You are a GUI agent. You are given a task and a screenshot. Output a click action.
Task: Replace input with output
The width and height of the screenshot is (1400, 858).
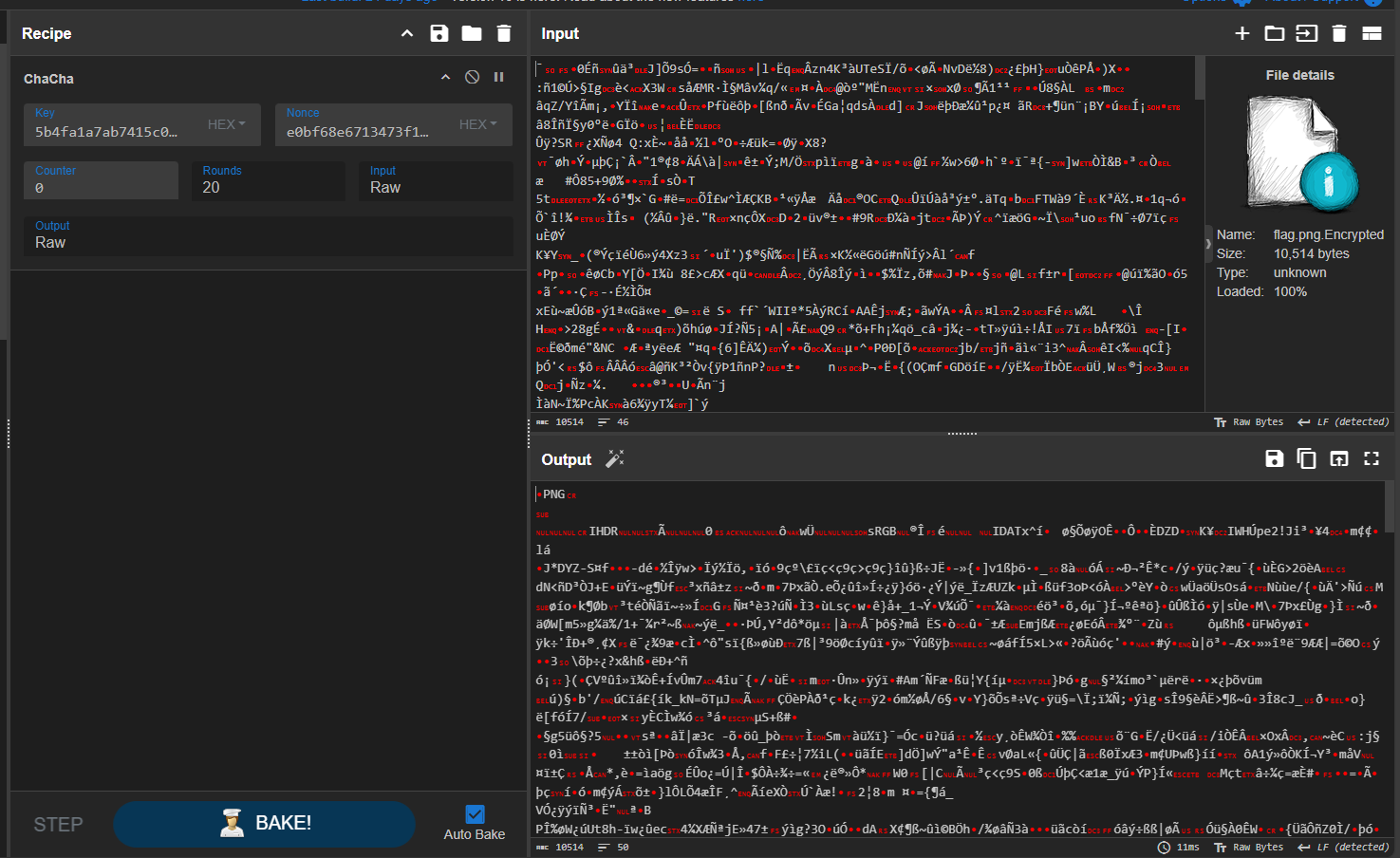pos(1338,458)
